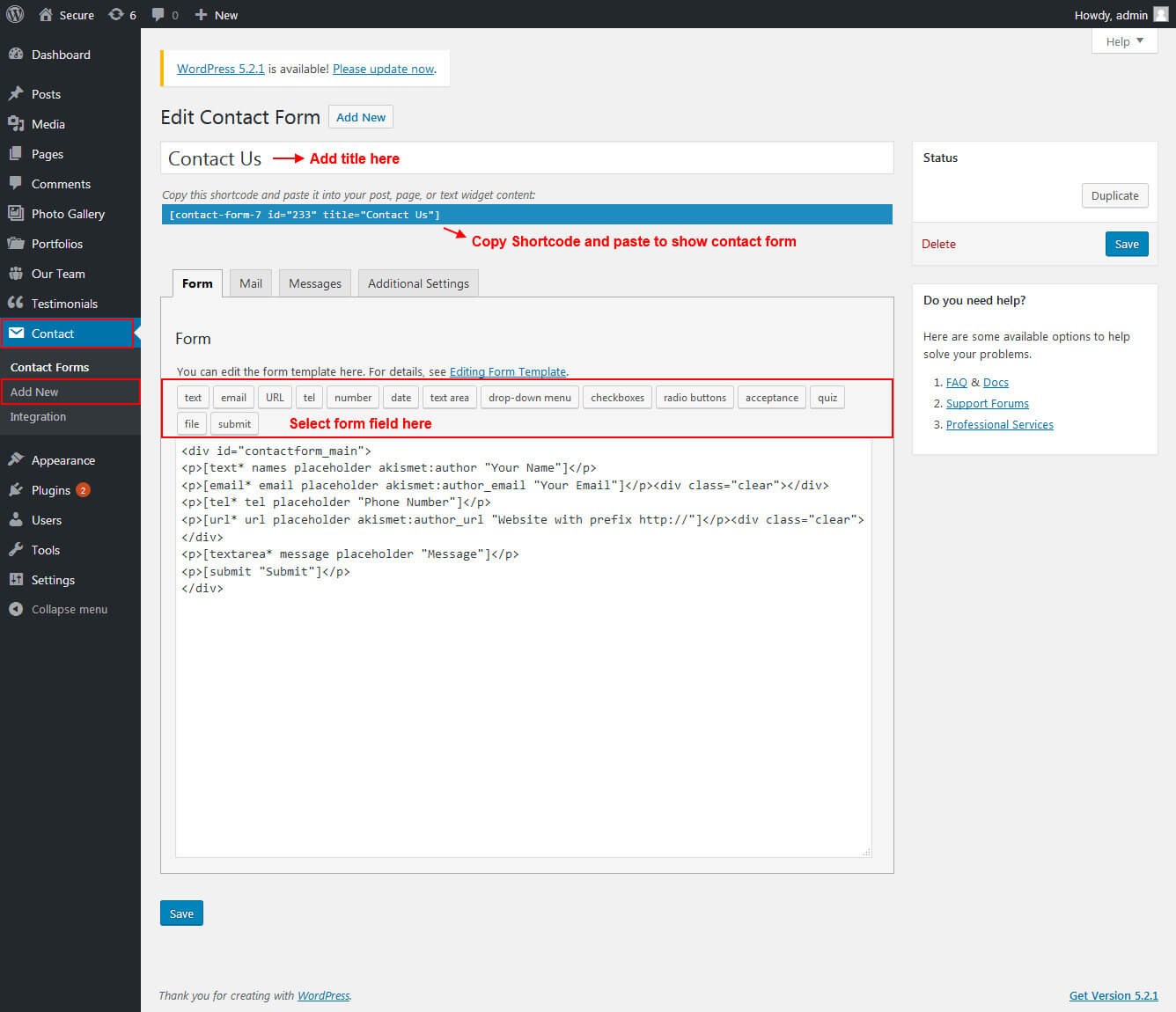Click inside the form template editor
Screen dimensions: 1176x1012
click(524, 649)
